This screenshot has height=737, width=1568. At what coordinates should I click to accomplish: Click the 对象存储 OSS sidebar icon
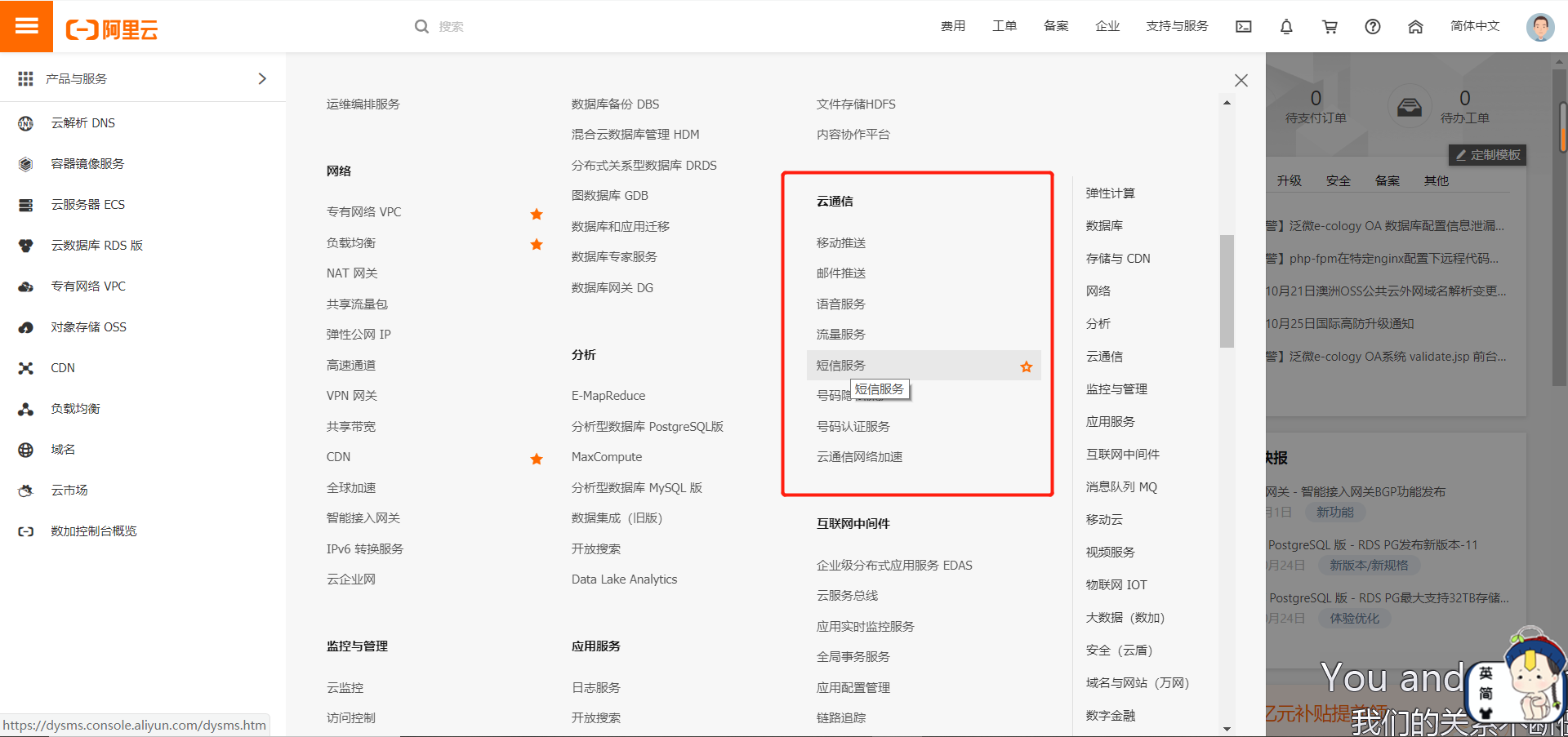tap(25, 327)
